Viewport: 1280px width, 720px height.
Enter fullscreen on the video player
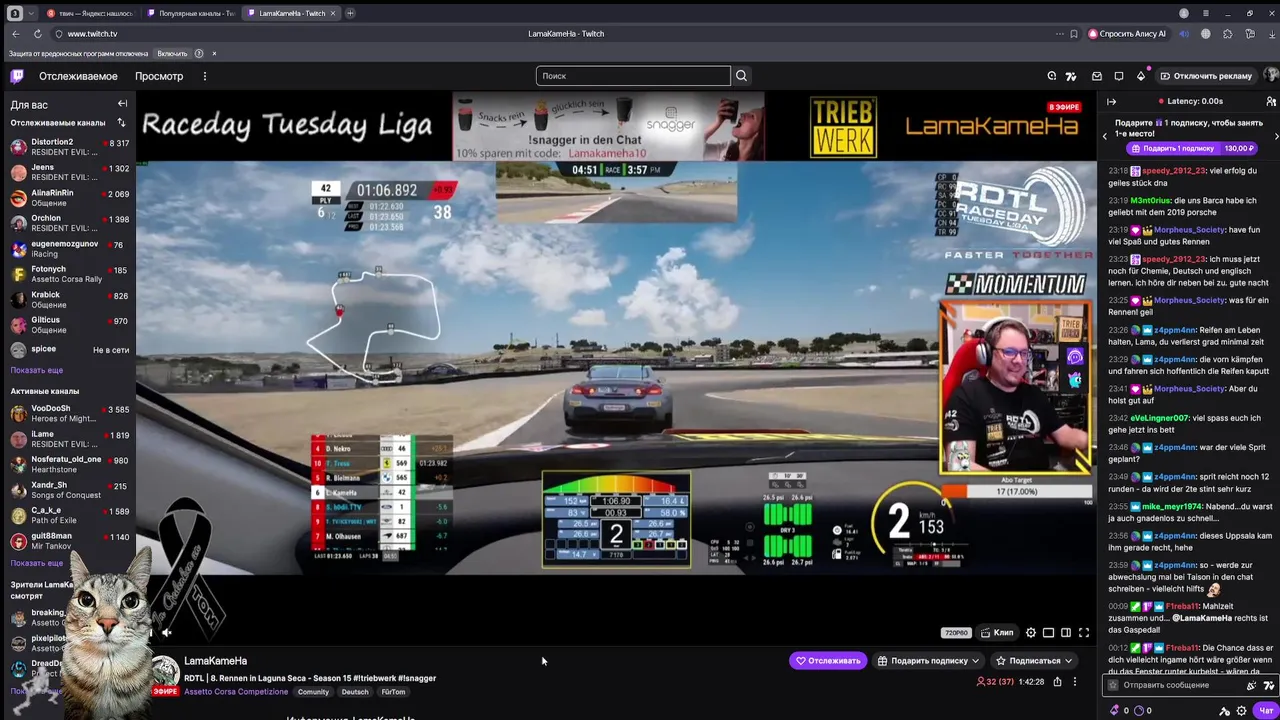[1084, 632]
